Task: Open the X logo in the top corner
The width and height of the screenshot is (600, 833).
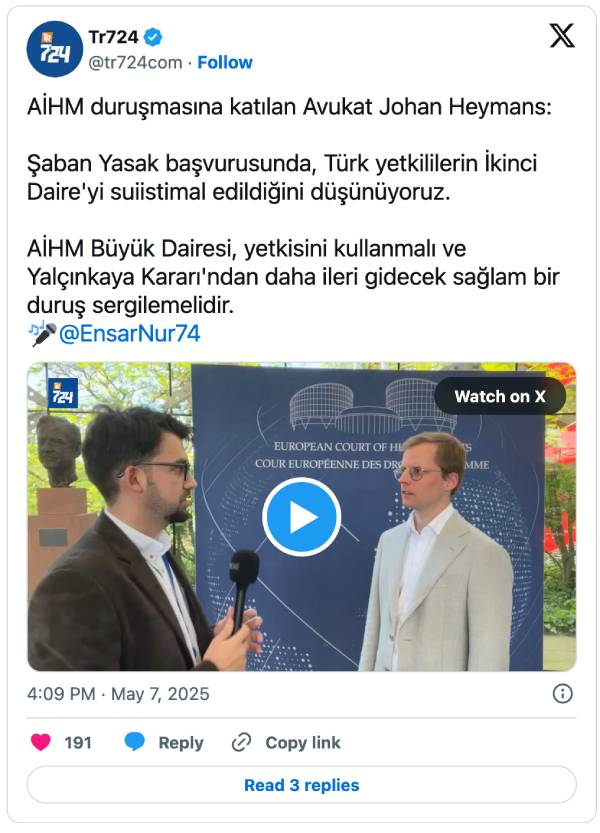Action: [x=562, y=36]
